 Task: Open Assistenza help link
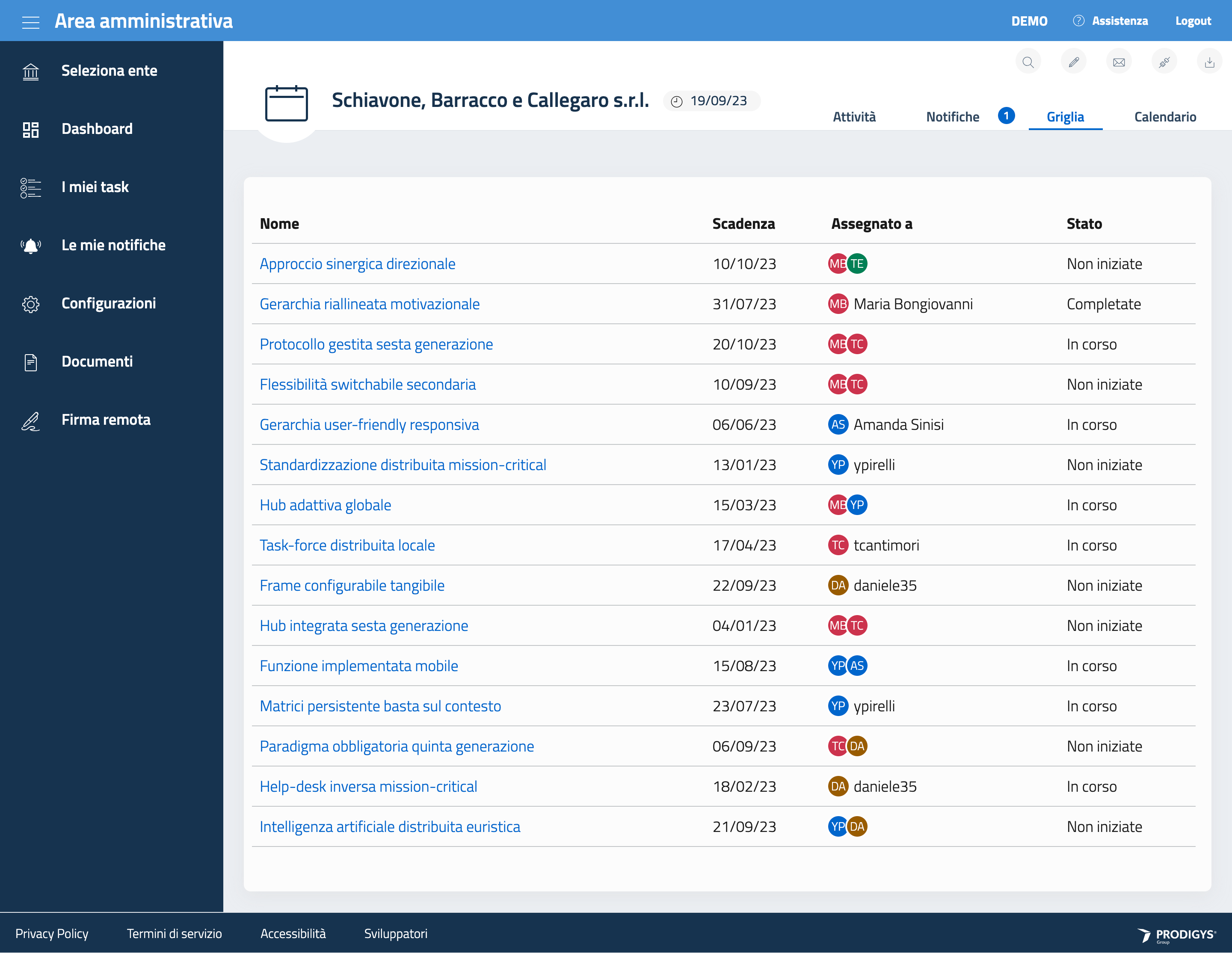point(1119,21)
